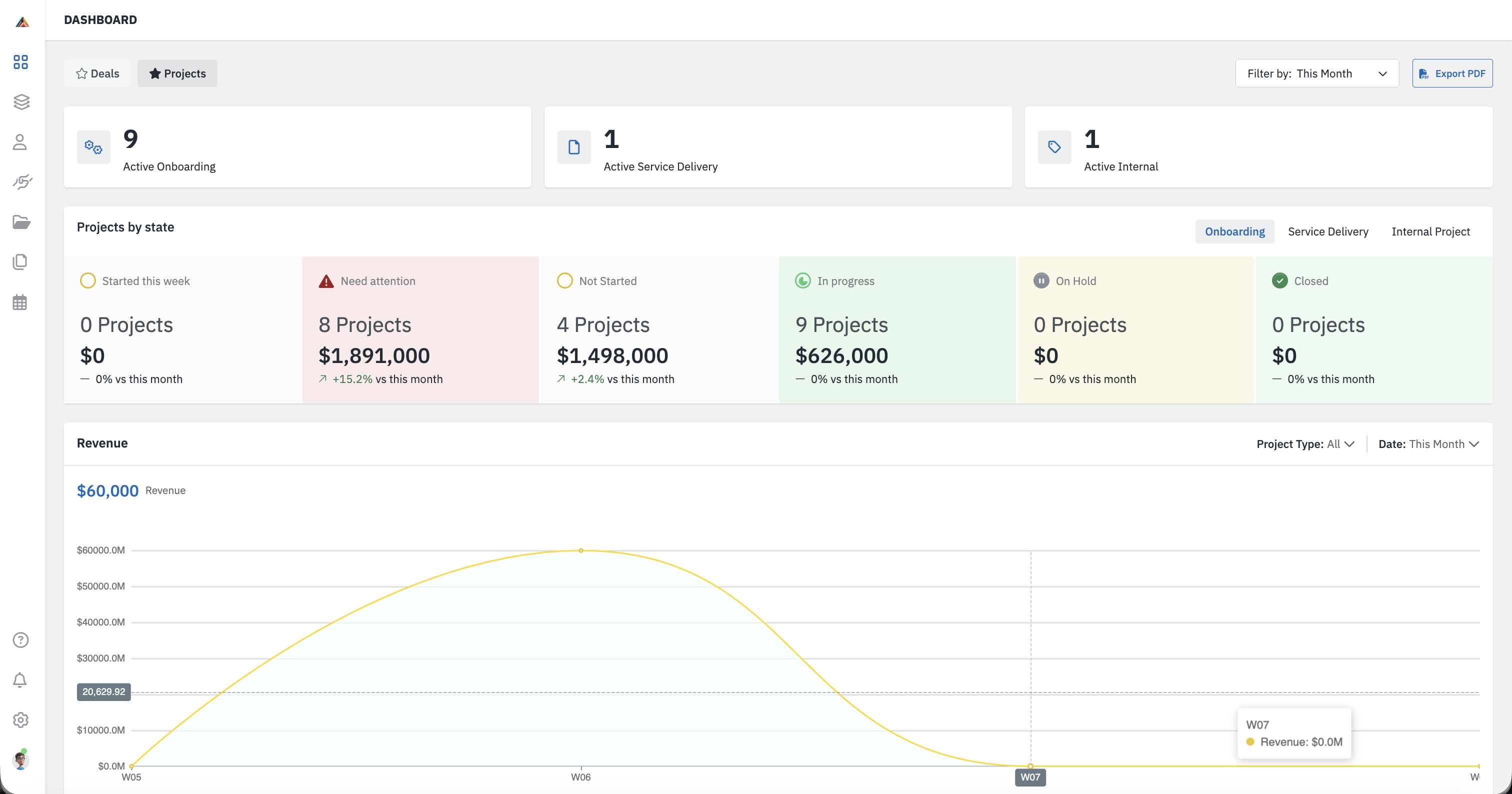The height and width of the screenshot is (794, 1512).
Task: Switch to the Internal Project tab
Action: [1430, 231]
